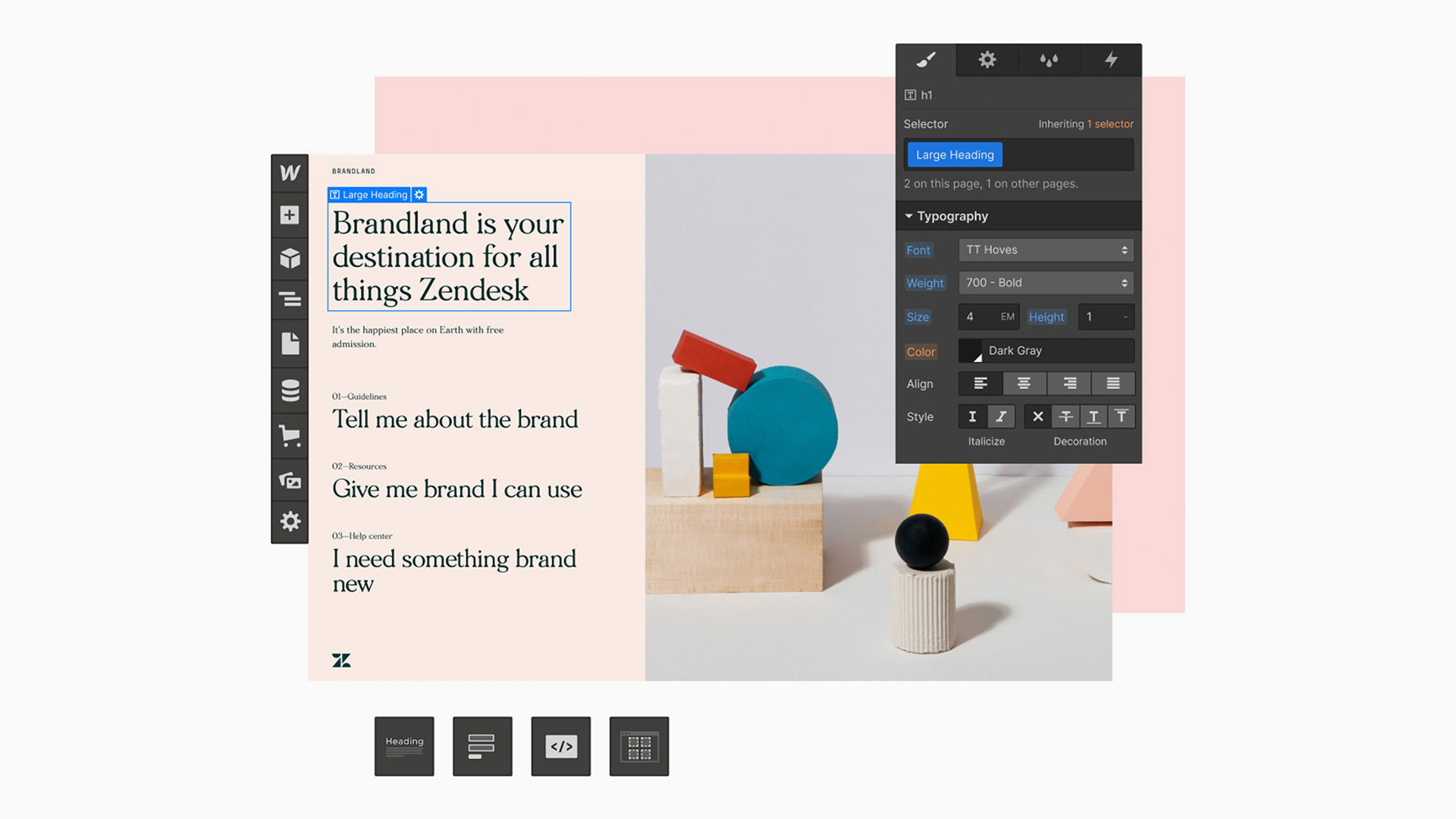Click the grid layout element tile
This screenshot has height=819, width=1456.
click(x=639, y=746)
